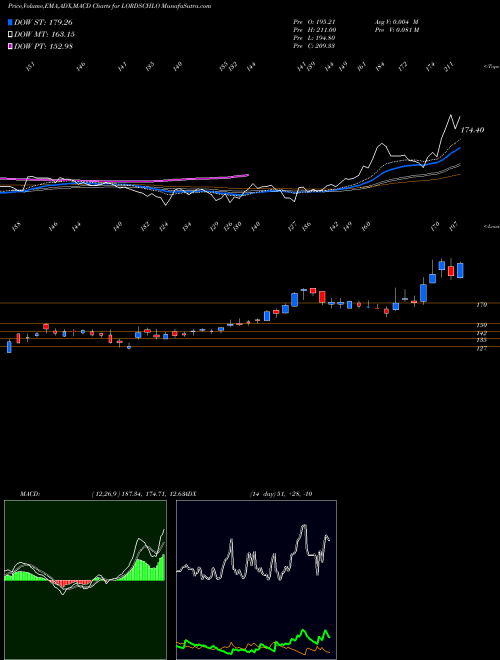Image resolution: width=500 pixels, height=660 pixels.
Task: Open the green MACD histogram panel
Action: pos(85,580)
